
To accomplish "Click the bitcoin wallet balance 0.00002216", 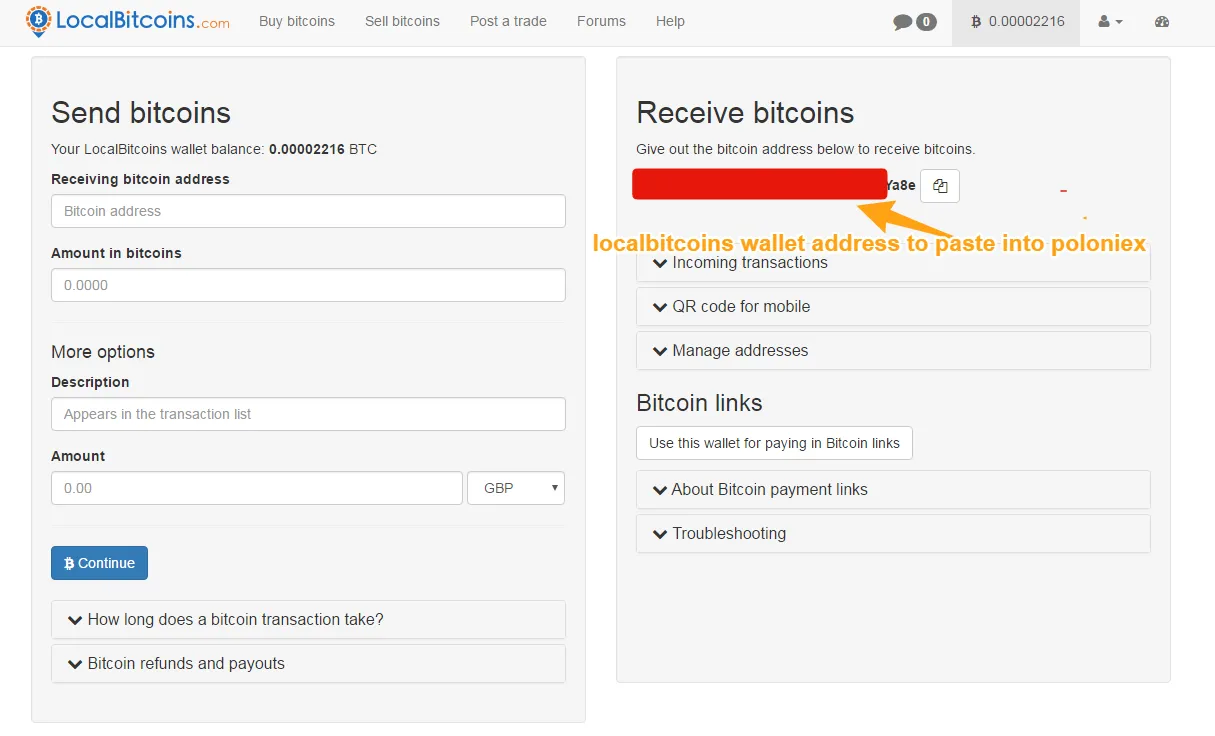I will tap(1016, 22).
